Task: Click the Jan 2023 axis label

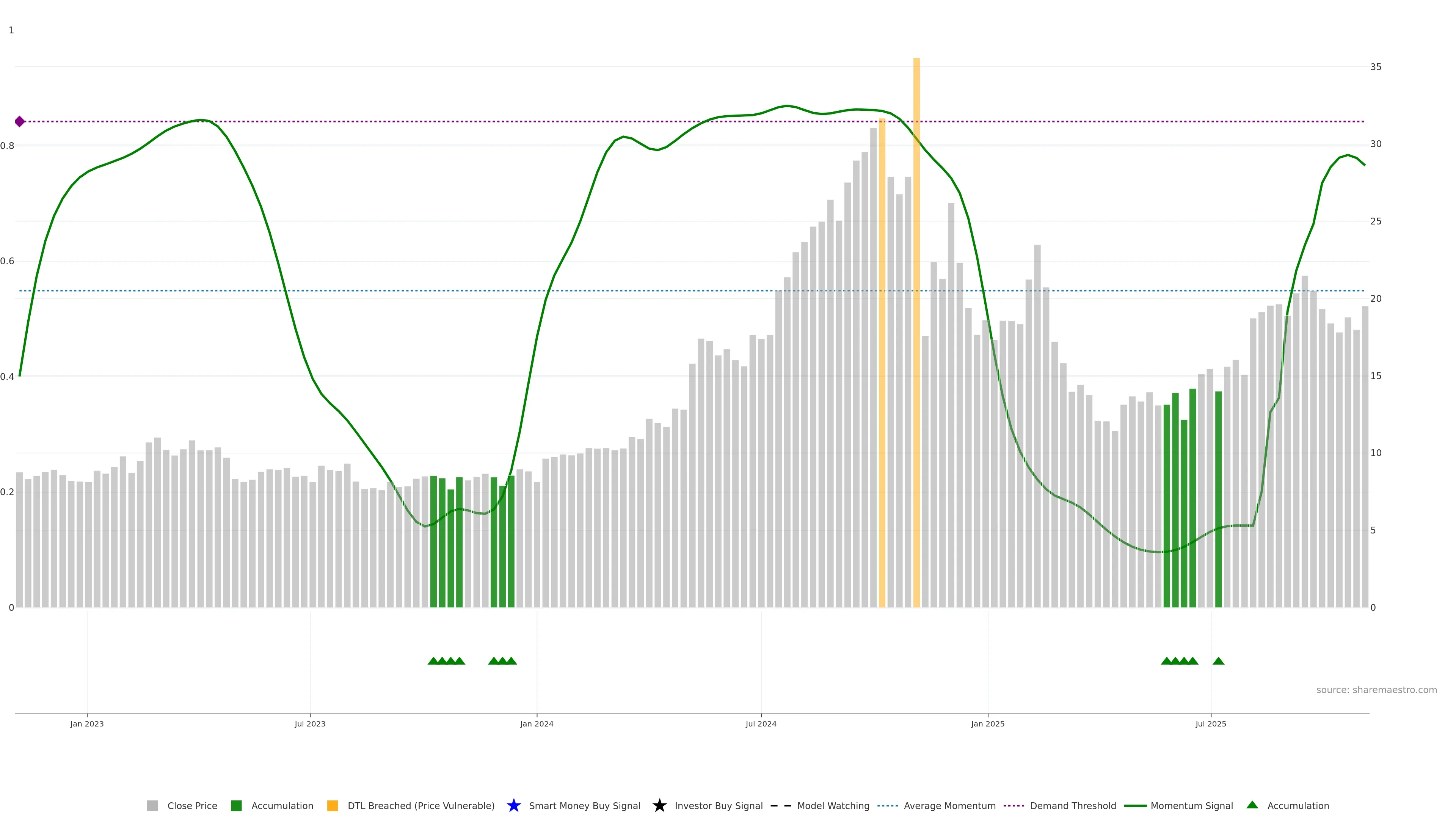Action: 87,723
